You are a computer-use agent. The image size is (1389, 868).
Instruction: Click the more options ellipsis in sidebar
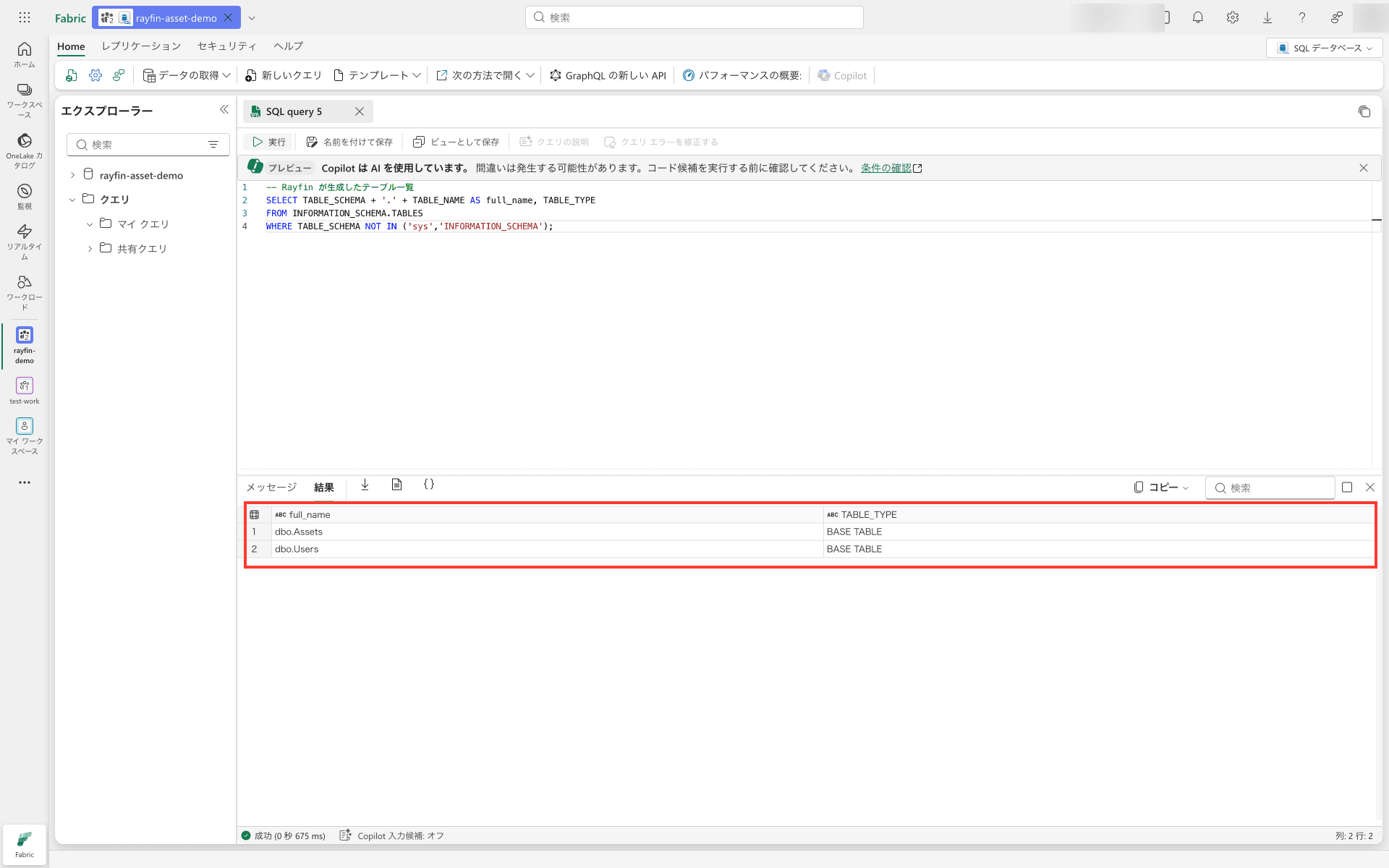tap(25, 482)
